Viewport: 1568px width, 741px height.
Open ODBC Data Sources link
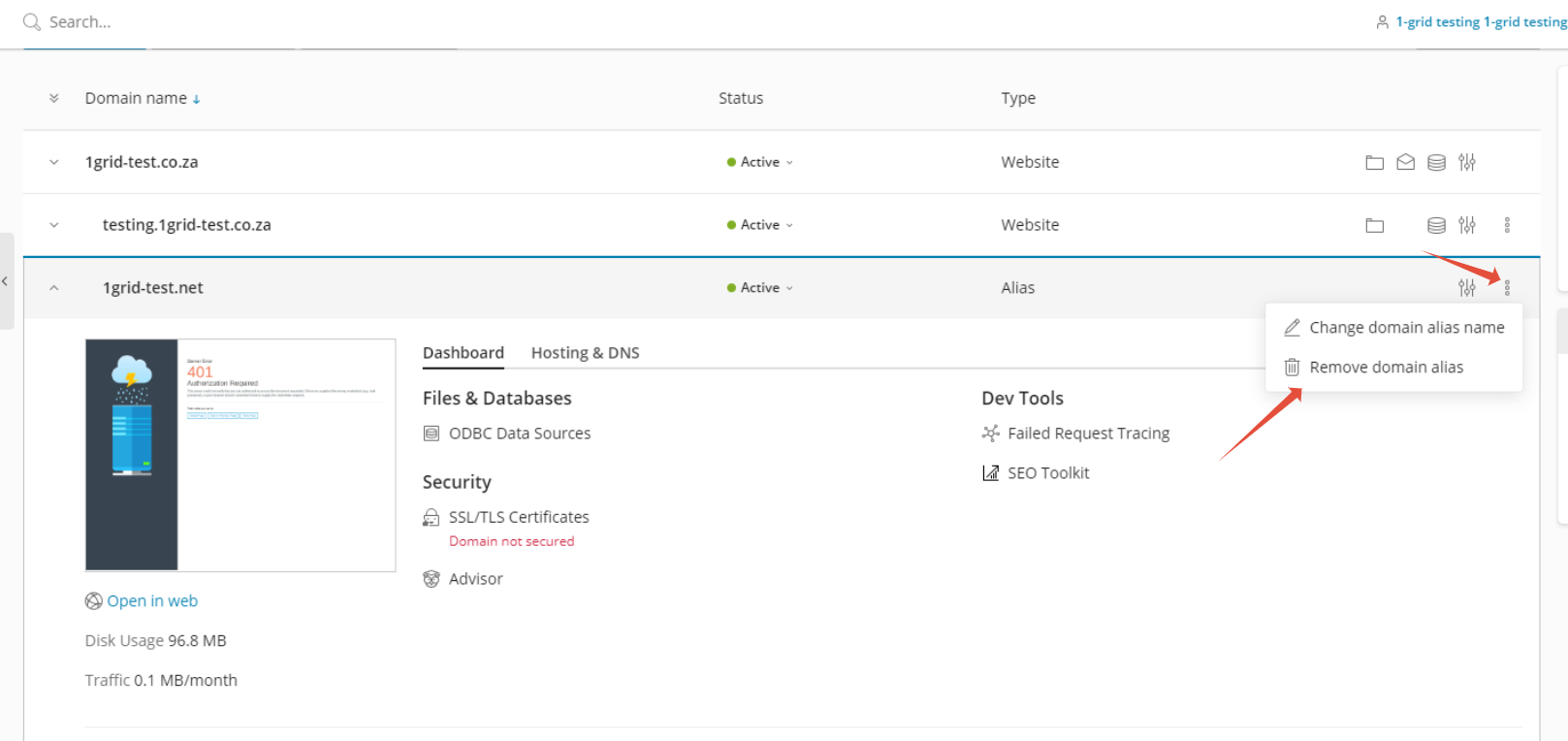[x=520, y=434]
